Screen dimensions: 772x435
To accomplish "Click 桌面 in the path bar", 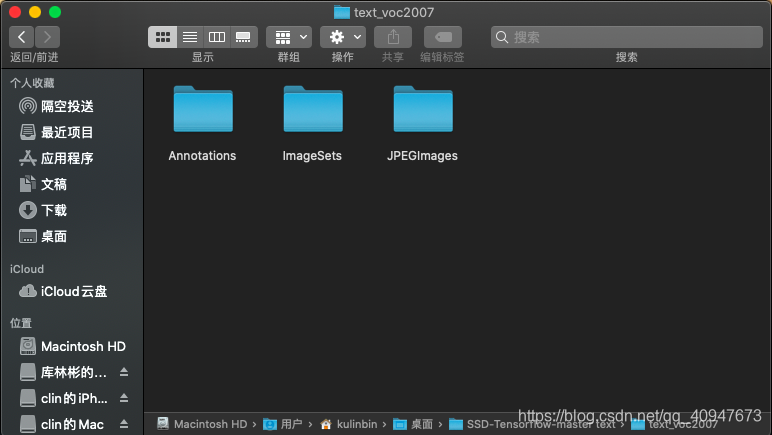I will 413,424.
